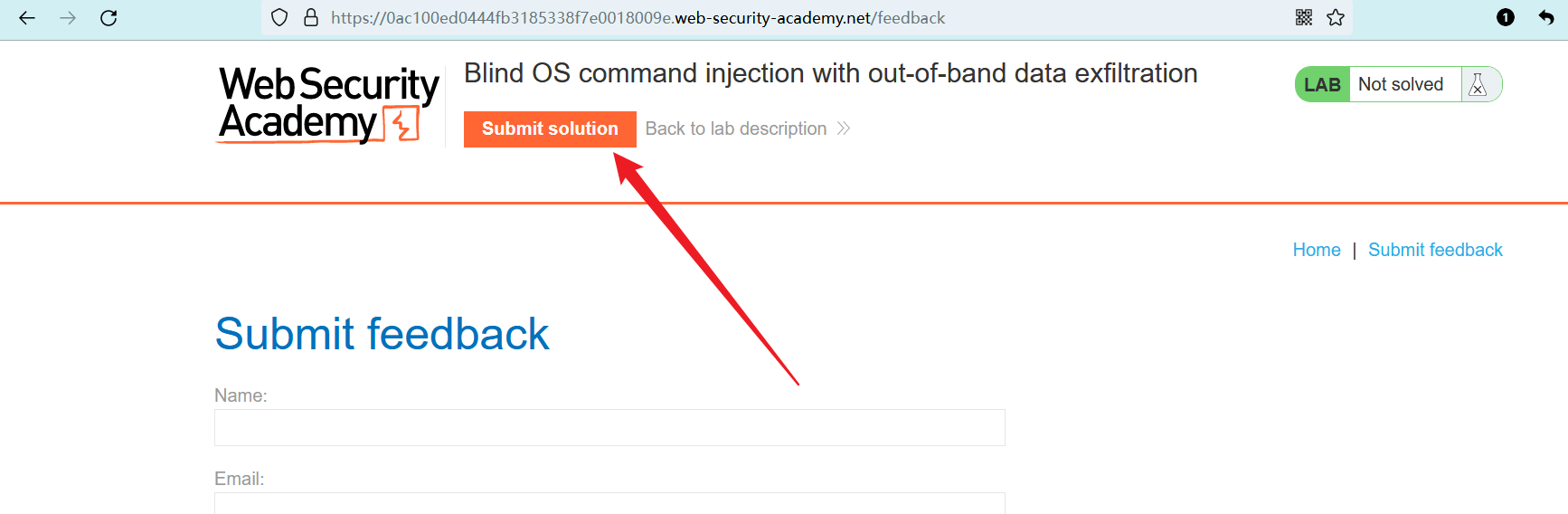Go to the Home link

(x=1316, y=250)
